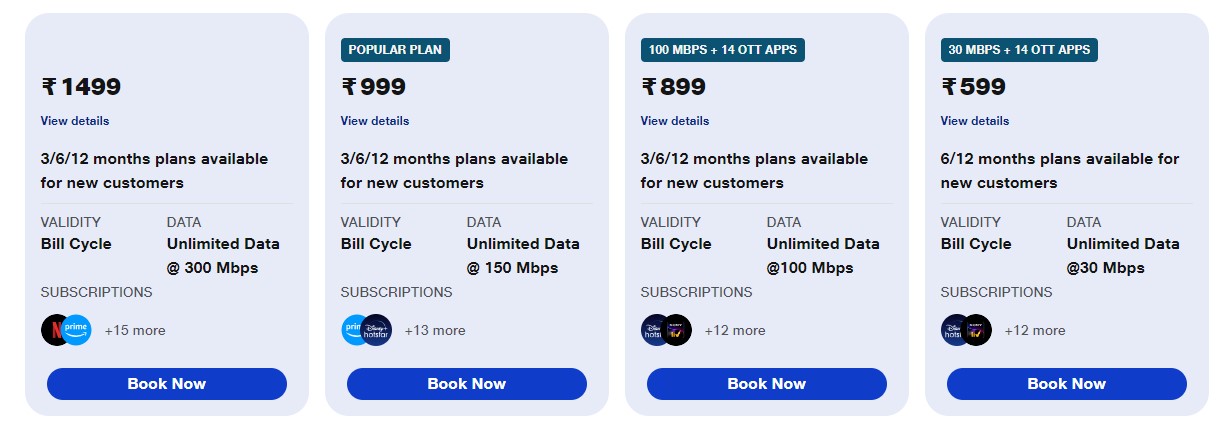The height and width of the screenshot is (432, 1227).
Task: Click Disney+ Hotstar icon in ₹899 plan
Action: [651, 330]
